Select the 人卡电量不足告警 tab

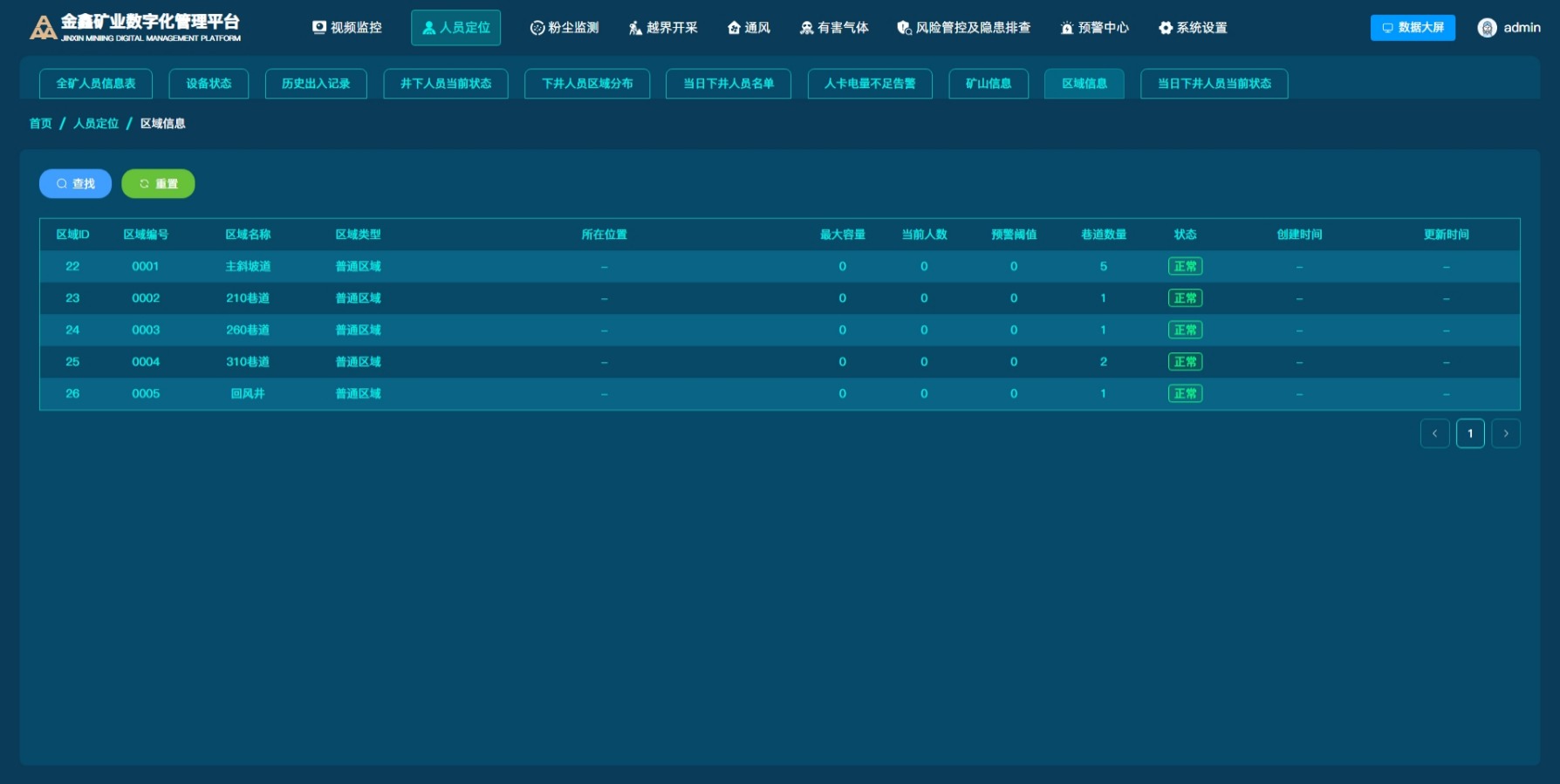tap(870, 84)
